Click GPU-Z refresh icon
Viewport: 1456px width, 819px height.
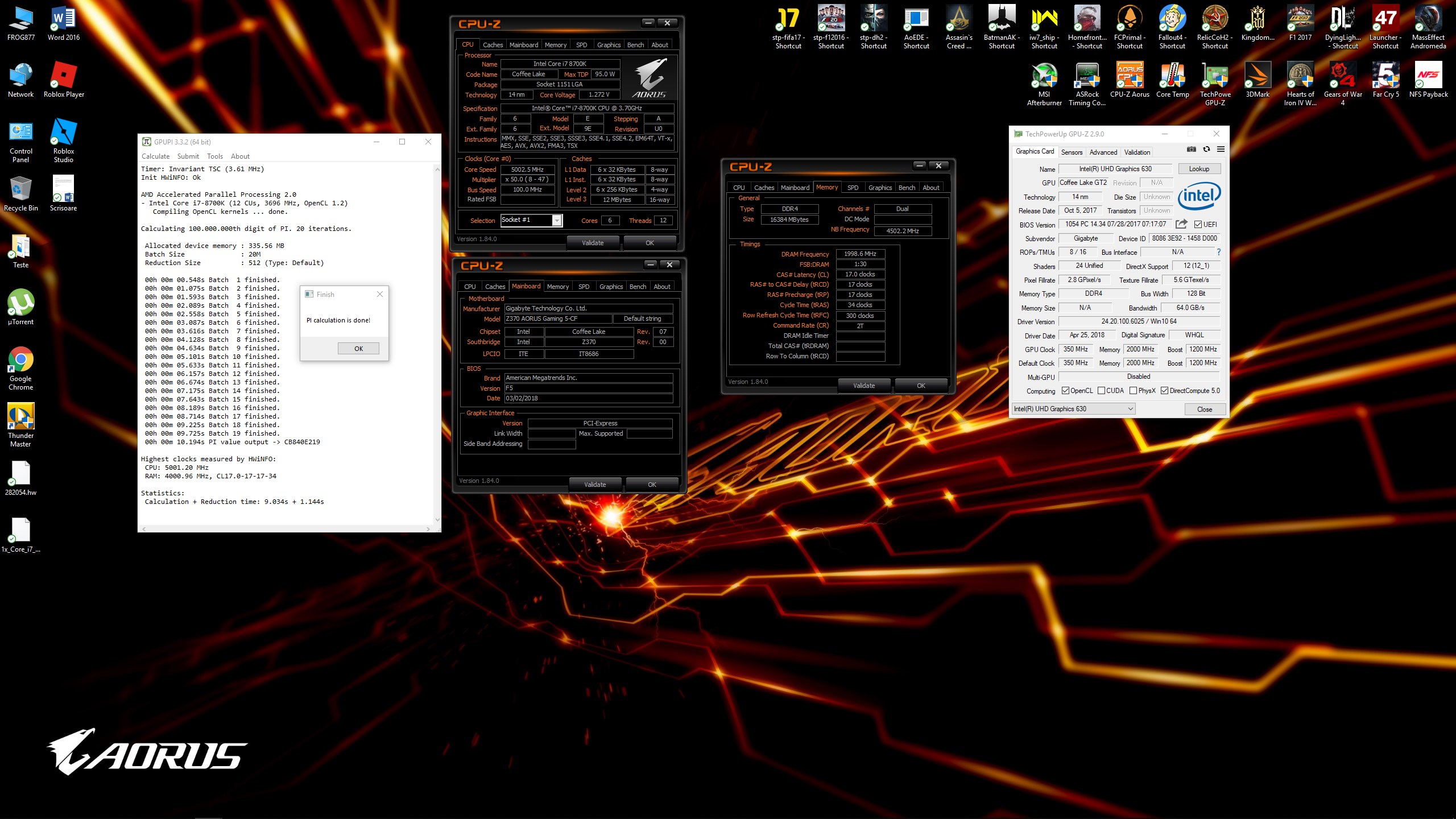[1206, 149]
